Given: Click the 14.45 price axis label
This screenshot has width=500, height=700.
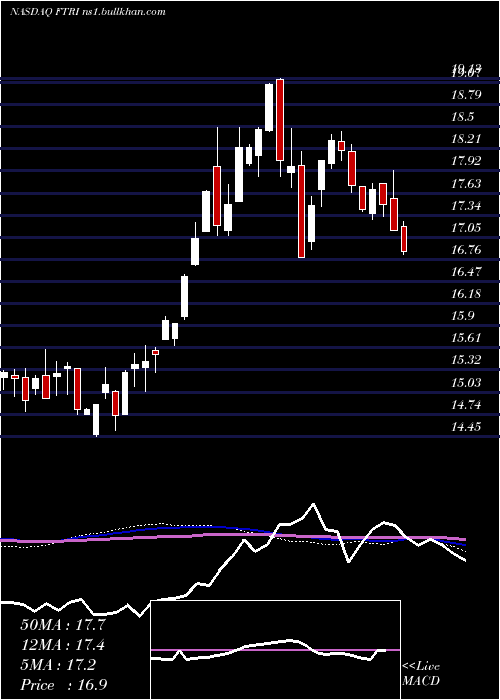Looking at the screenshot, I should (x=467, y=427).
